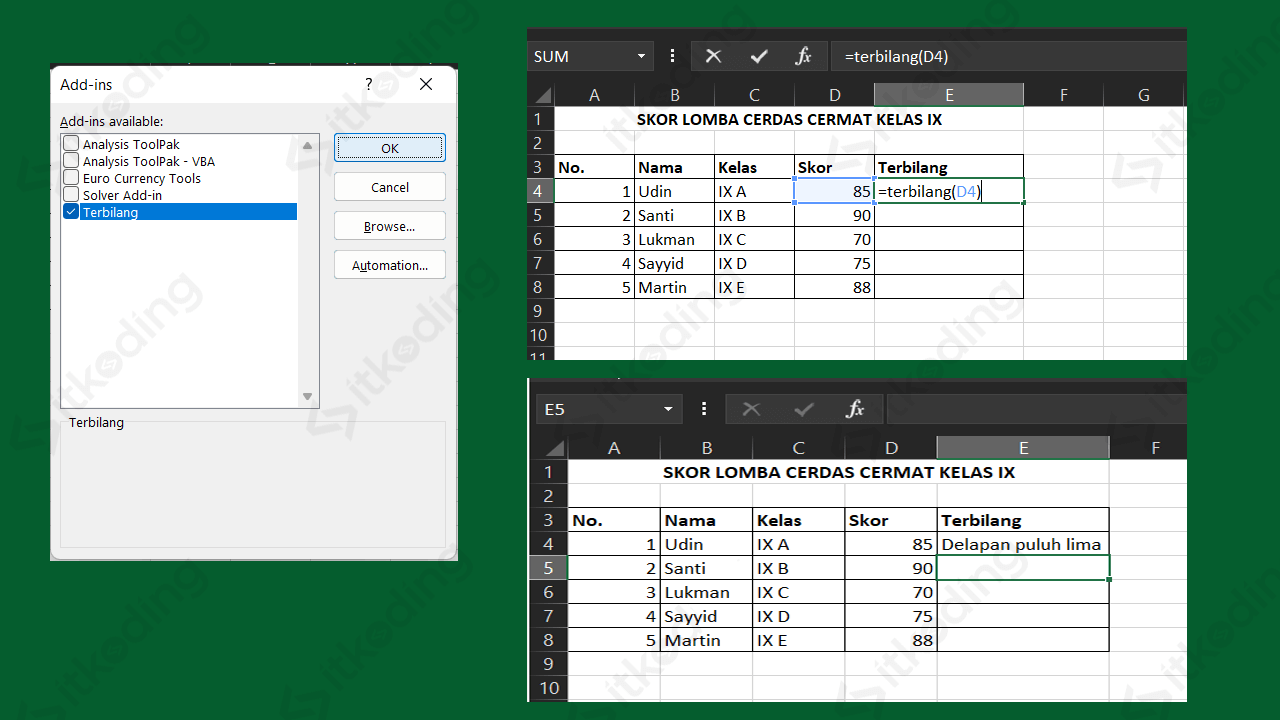Viewport: 1280px width, 720px height.
Task: Click the formula bar showing =terbilang(D4)
Action: 1008,57
